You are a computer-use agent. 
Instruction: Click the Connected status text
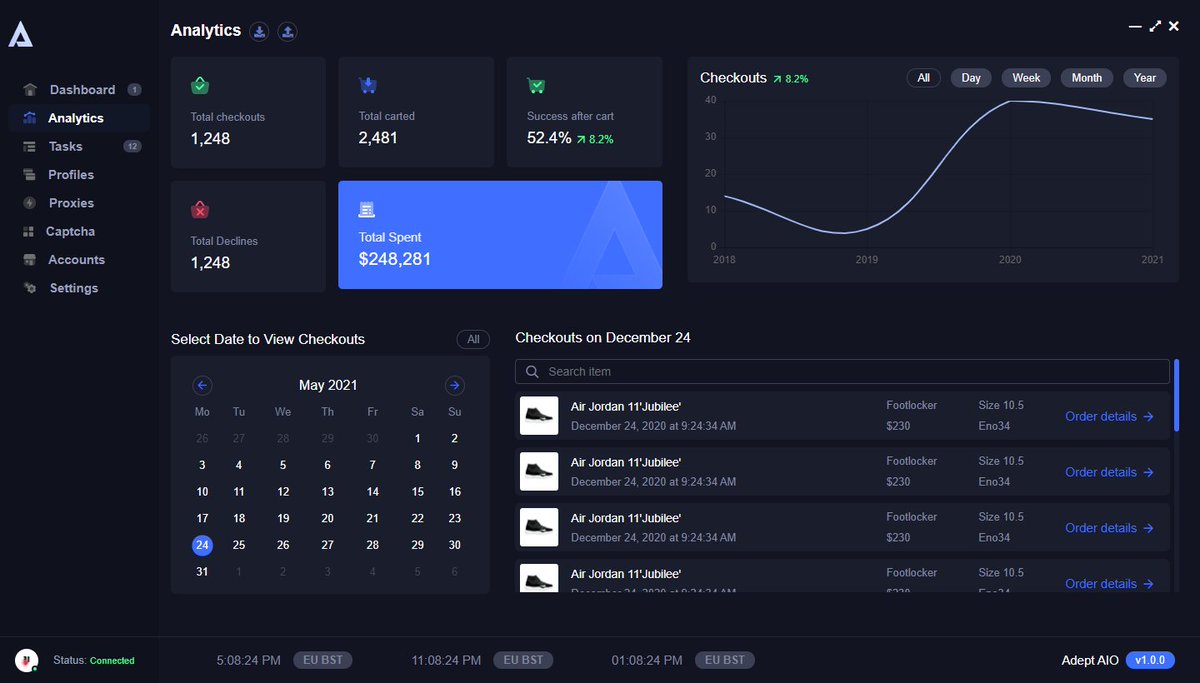tap(112, 661)
